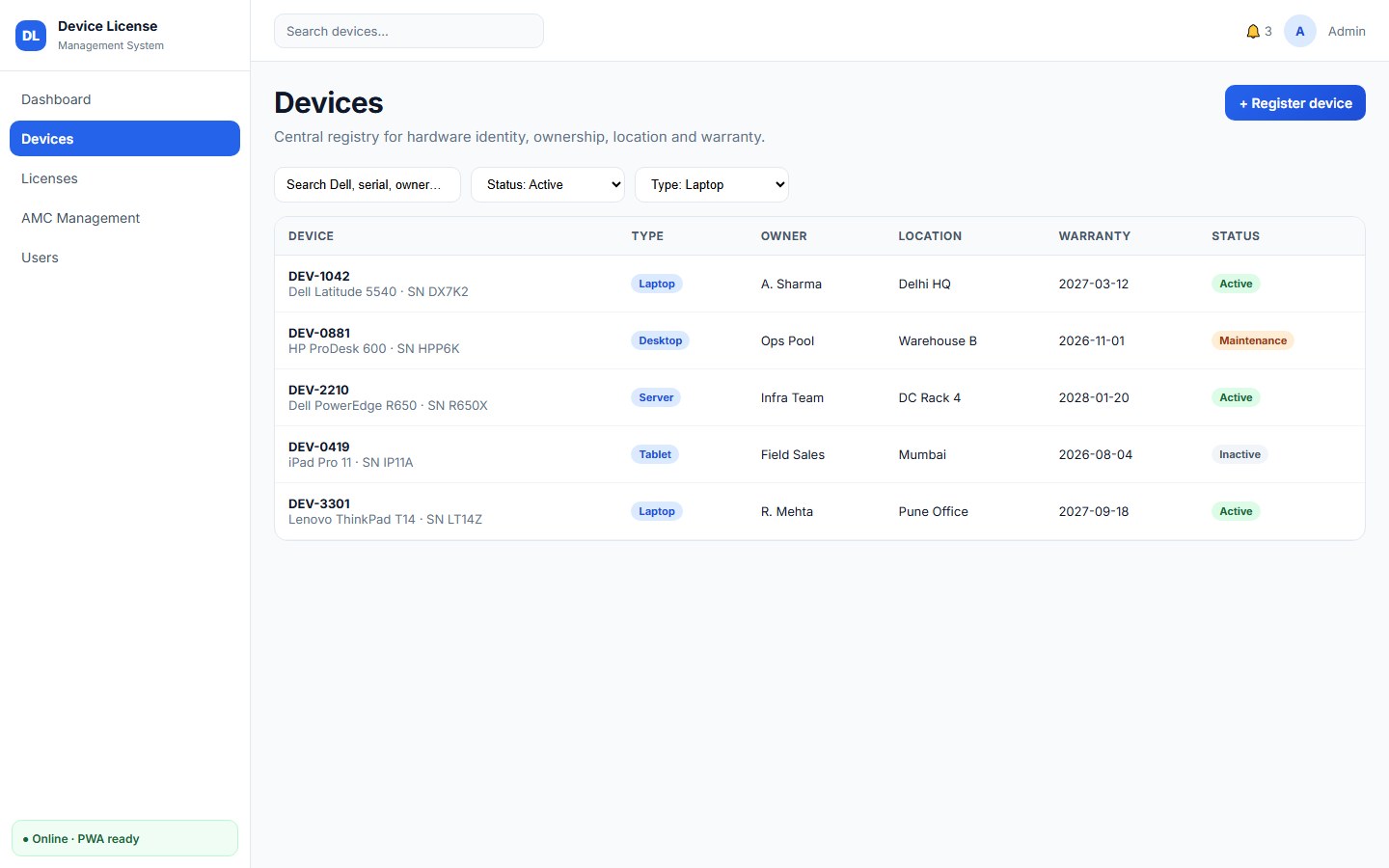Click Laptop type badge for DEV-1042
Image resolution: width=1389 pixels, height=868 pixels.
click(x=657, y=284)
